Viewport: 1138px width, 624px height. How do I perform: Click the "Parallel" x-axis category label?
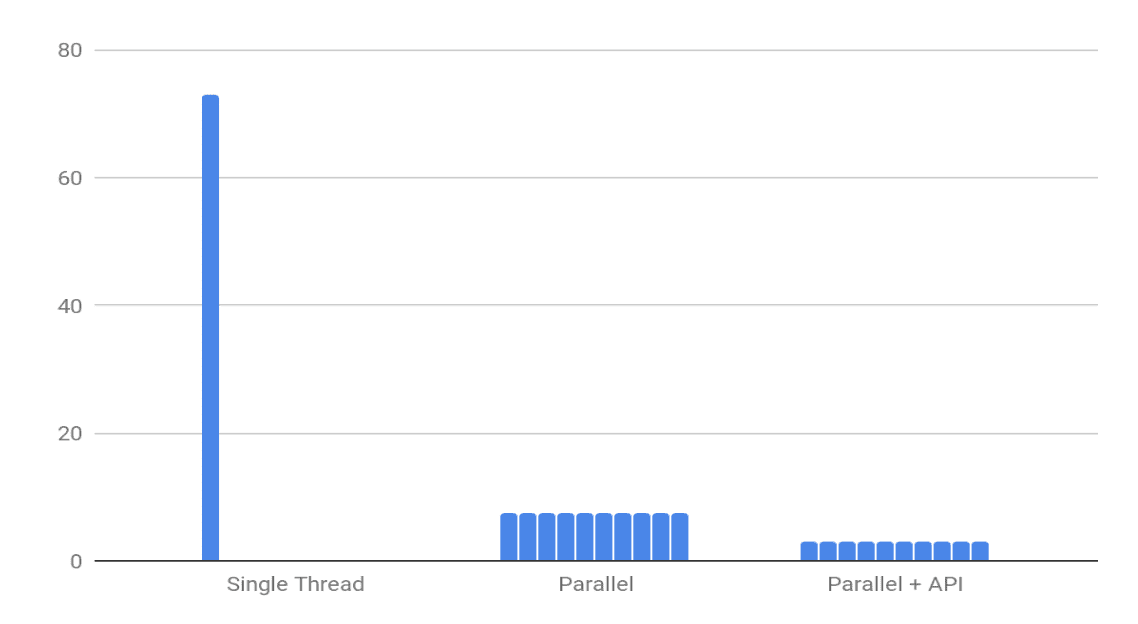click(596, 584)
